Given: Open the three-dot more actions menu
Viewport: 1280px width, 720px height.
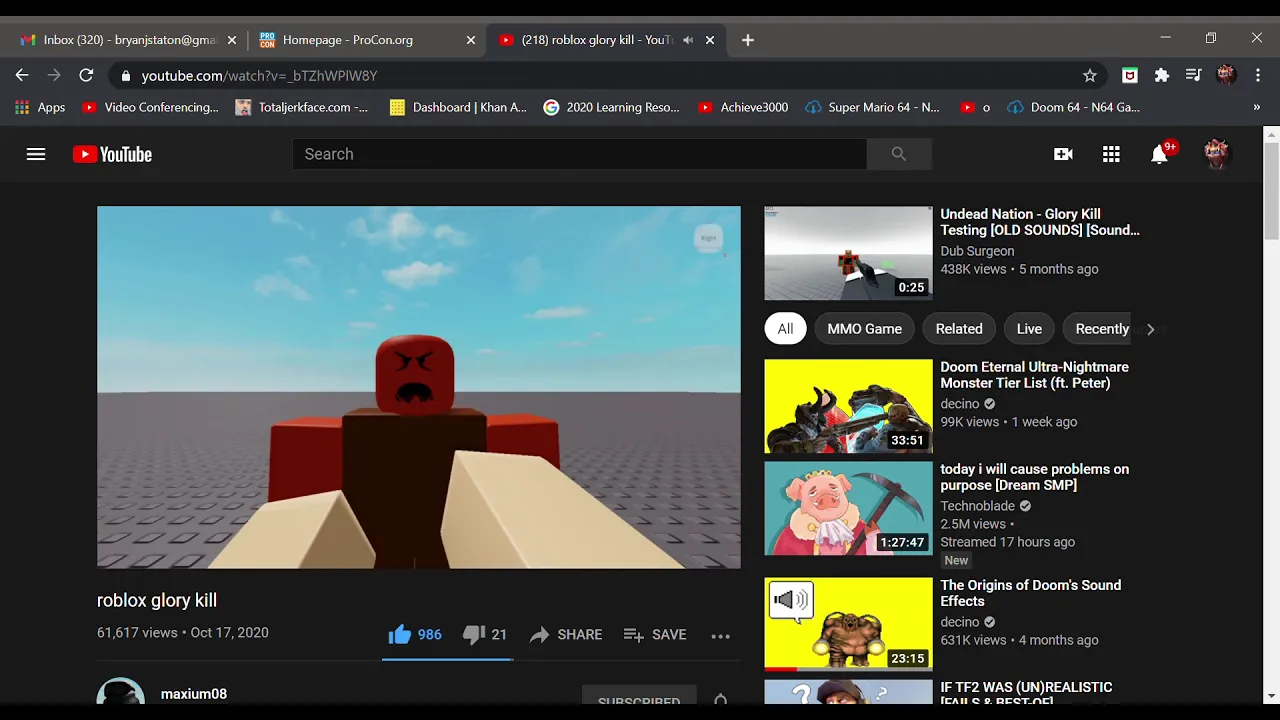Looking at the screenshot, I should click(720, 635).
